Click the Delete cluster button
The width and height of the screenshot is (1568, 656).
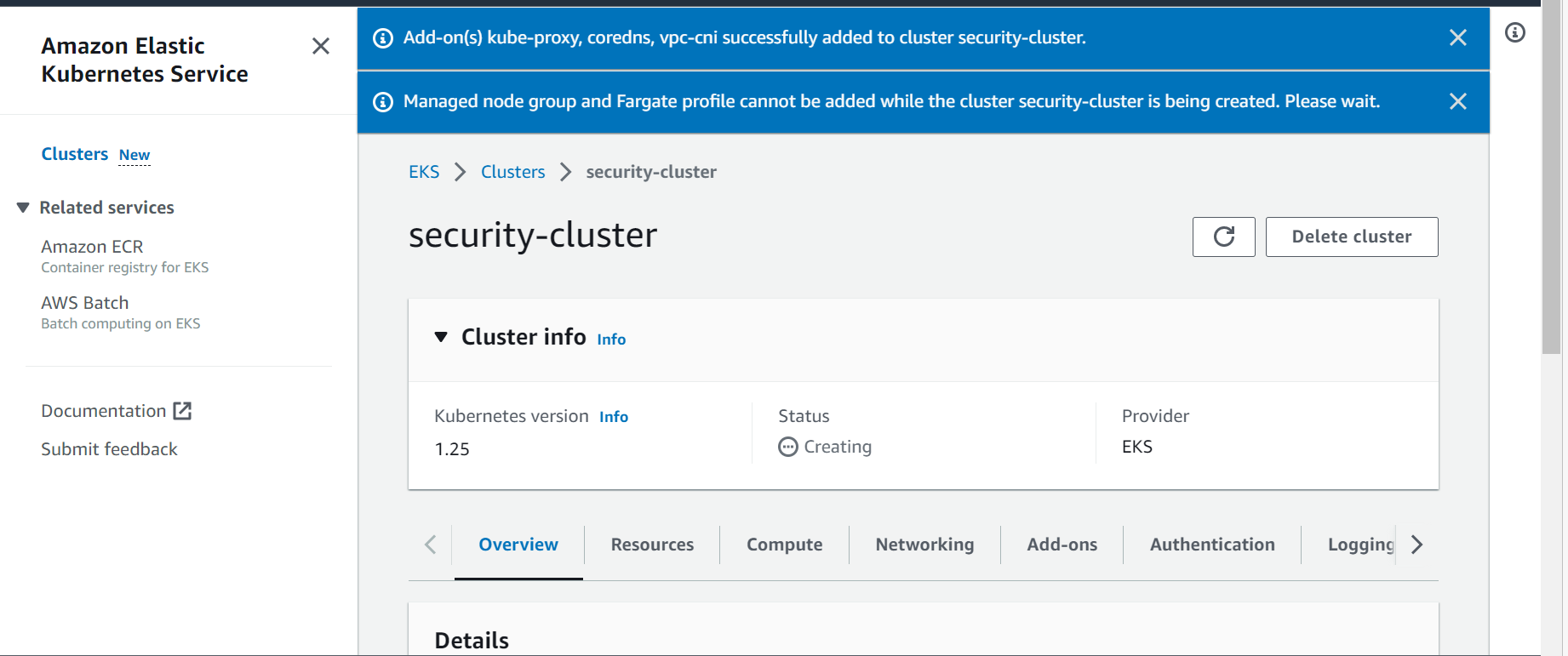1352,237
